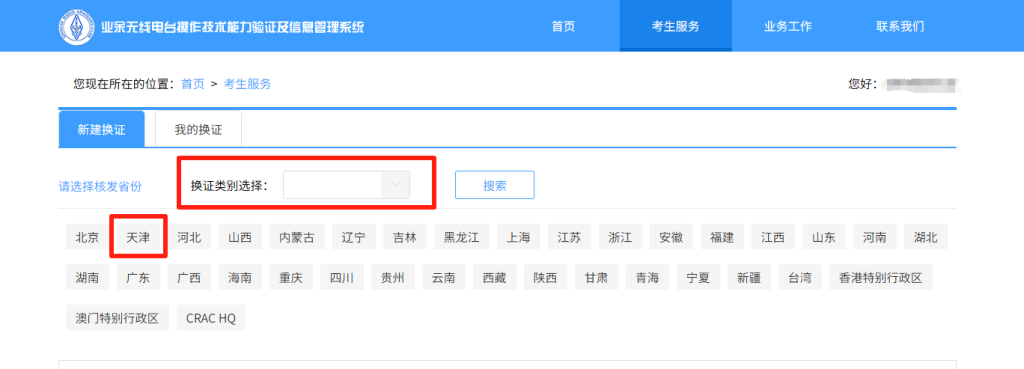
Task: Select the 甘肃 province button
Action: pyautogui.click(x=596, y=278)
